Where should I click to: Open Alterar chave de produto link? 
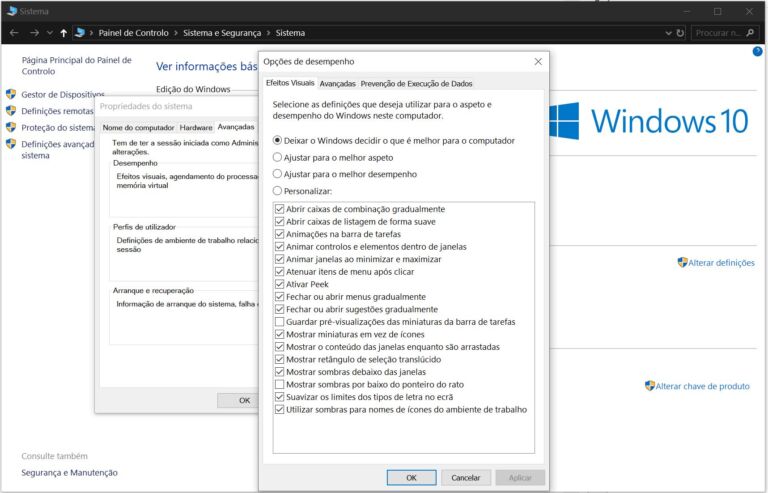click(x=702, y=386)
